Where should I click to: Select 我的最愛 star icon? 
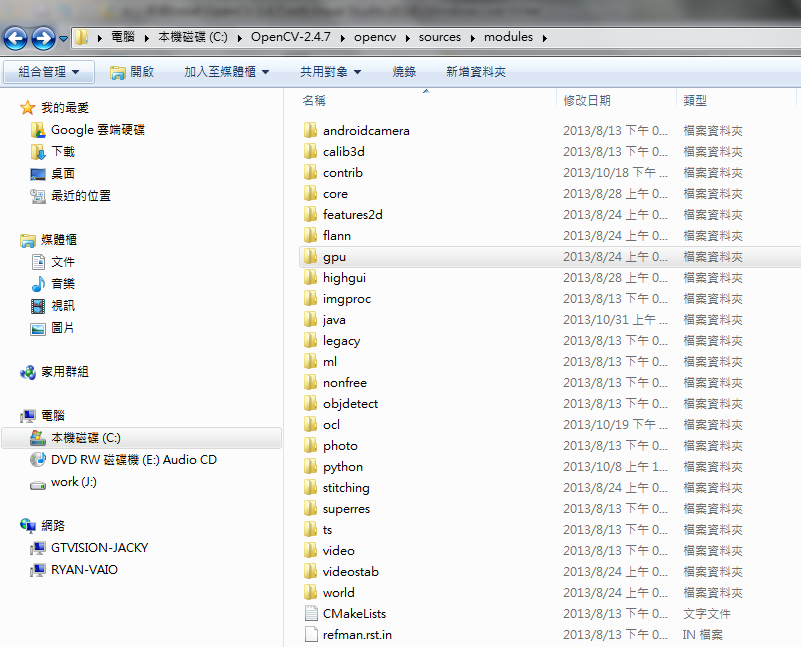[x=27, y=108]
